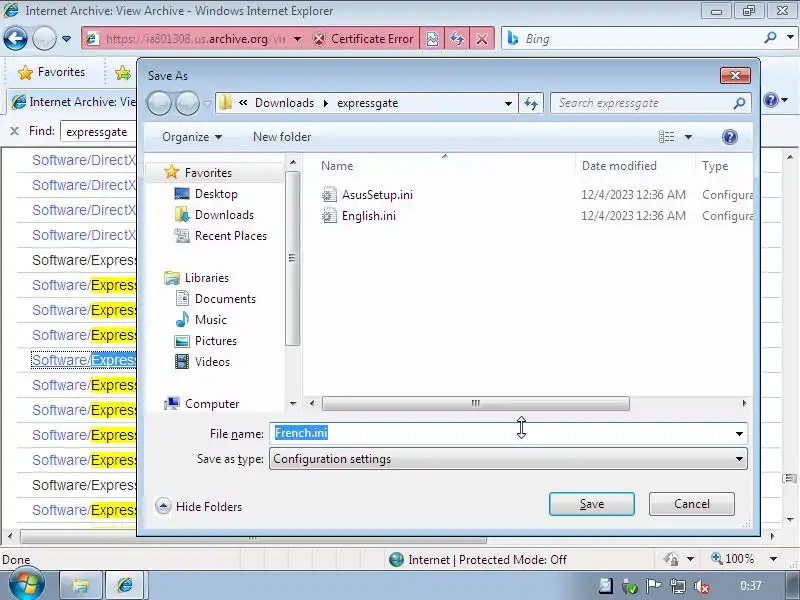Select Documents library in the navigation pane
The width and height of the screenshot is (800, 600).
coord(225,298)
